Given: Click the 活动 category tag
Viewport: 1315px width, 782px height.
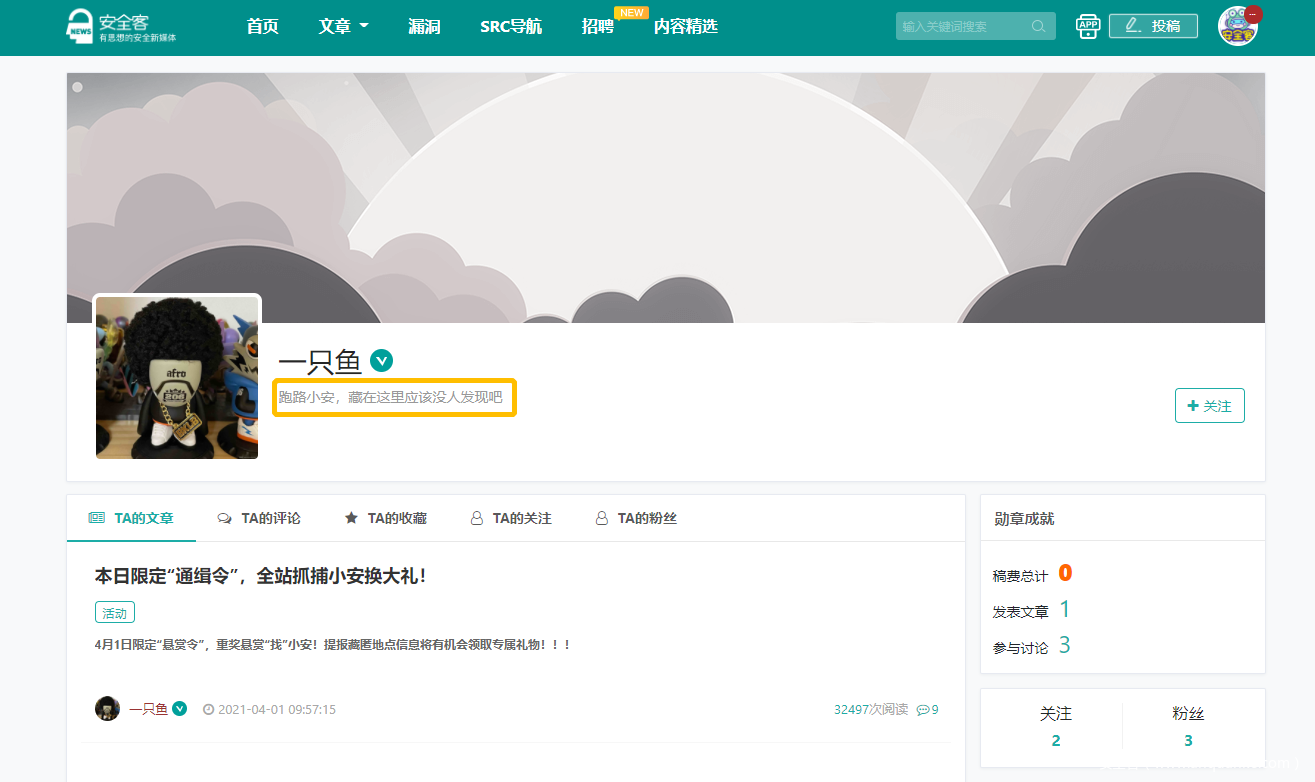Looking at the screenshot, I should pyautogui.click(x=115, y=613).
